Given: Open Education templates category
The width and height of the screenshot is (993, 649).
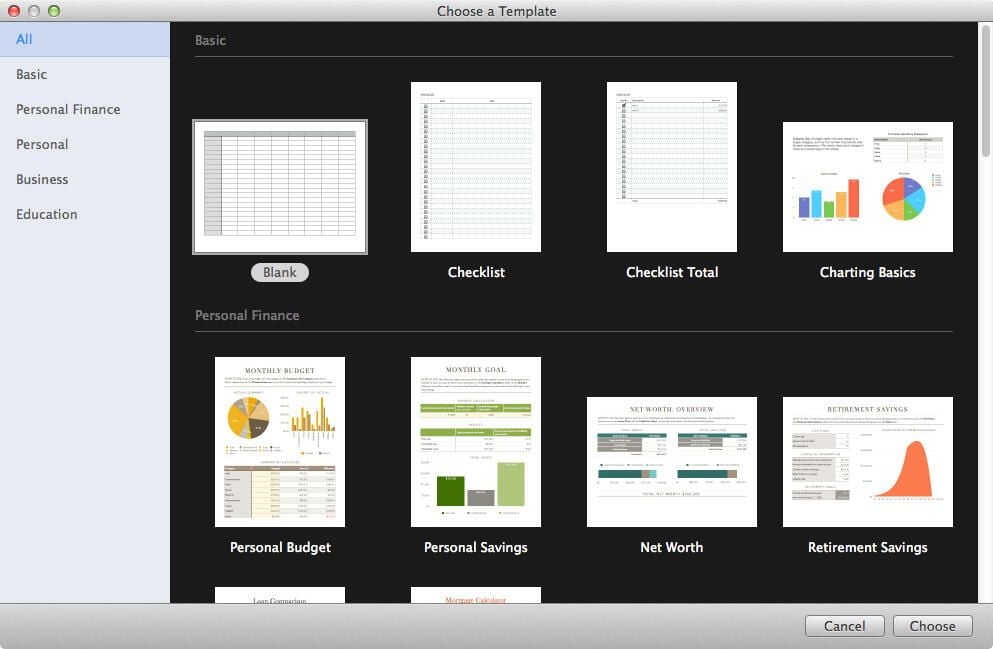Looking at the screenshot, I should tap(85, 214).
